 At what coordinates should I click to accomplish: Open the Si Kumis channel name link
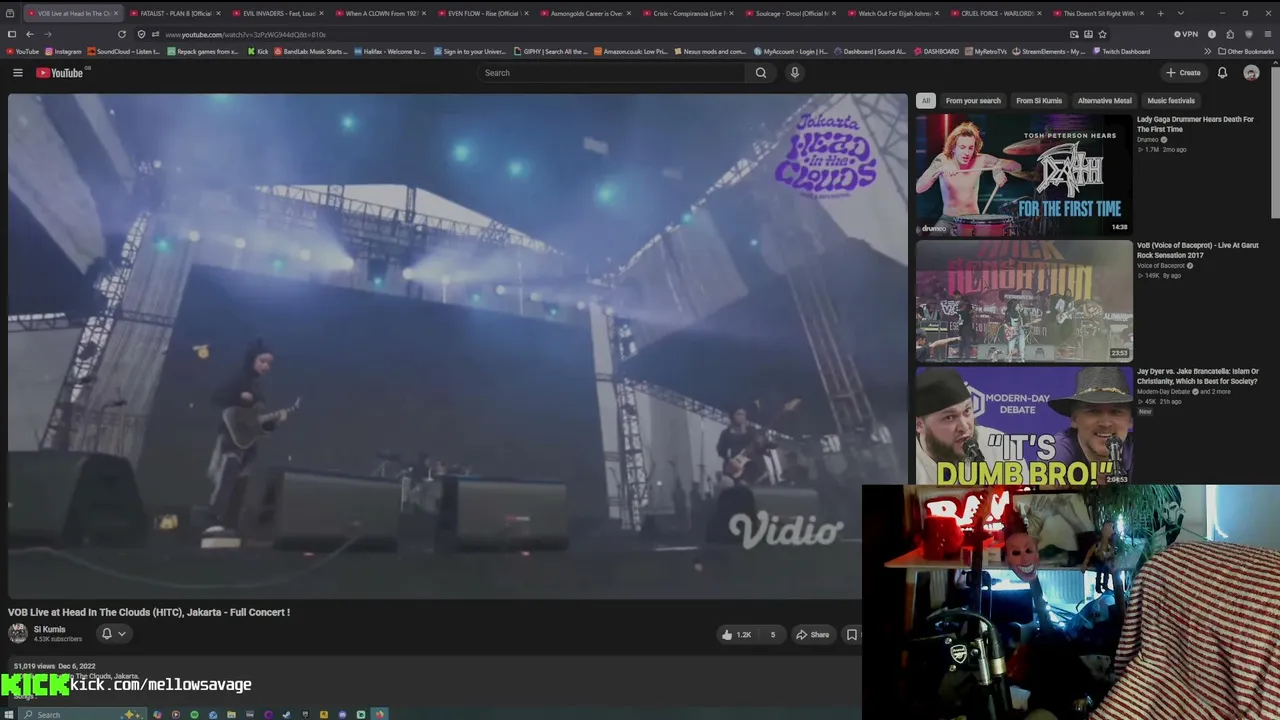click(50, 630)
